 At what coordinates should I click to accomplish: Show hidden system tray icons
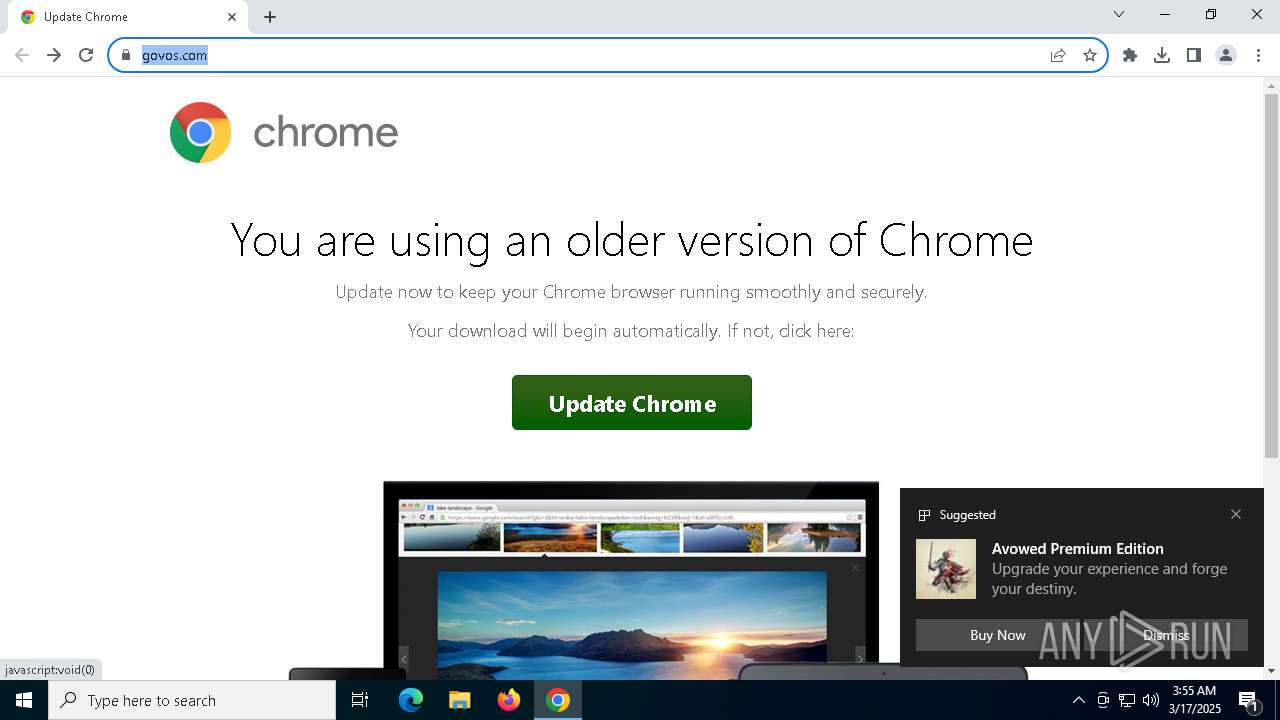click(1078, 700)
